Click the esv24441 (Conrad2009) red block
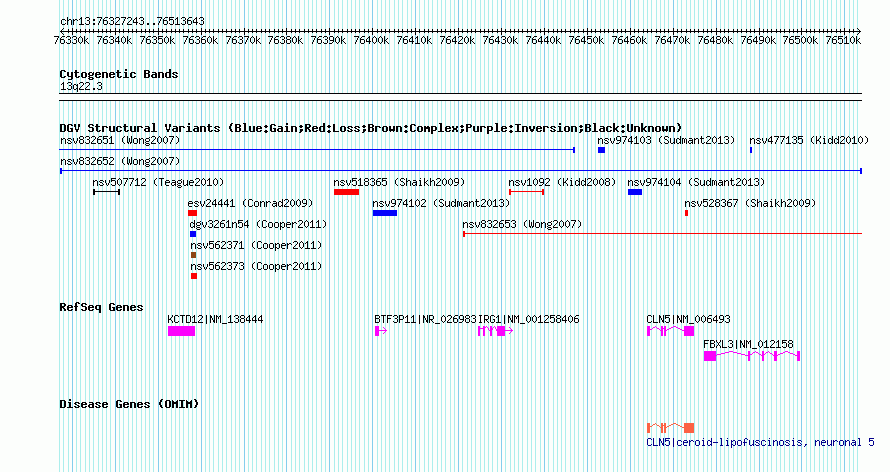 (192, 213)
